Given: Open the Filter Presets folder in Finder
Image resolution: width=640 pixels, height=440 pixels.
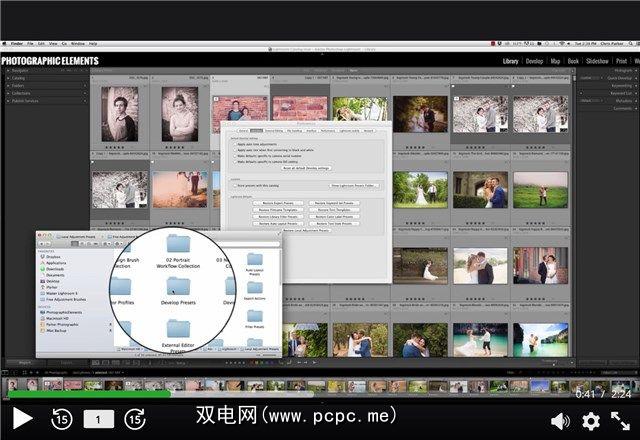Looking at the screenshot, I should click(255, 319).
